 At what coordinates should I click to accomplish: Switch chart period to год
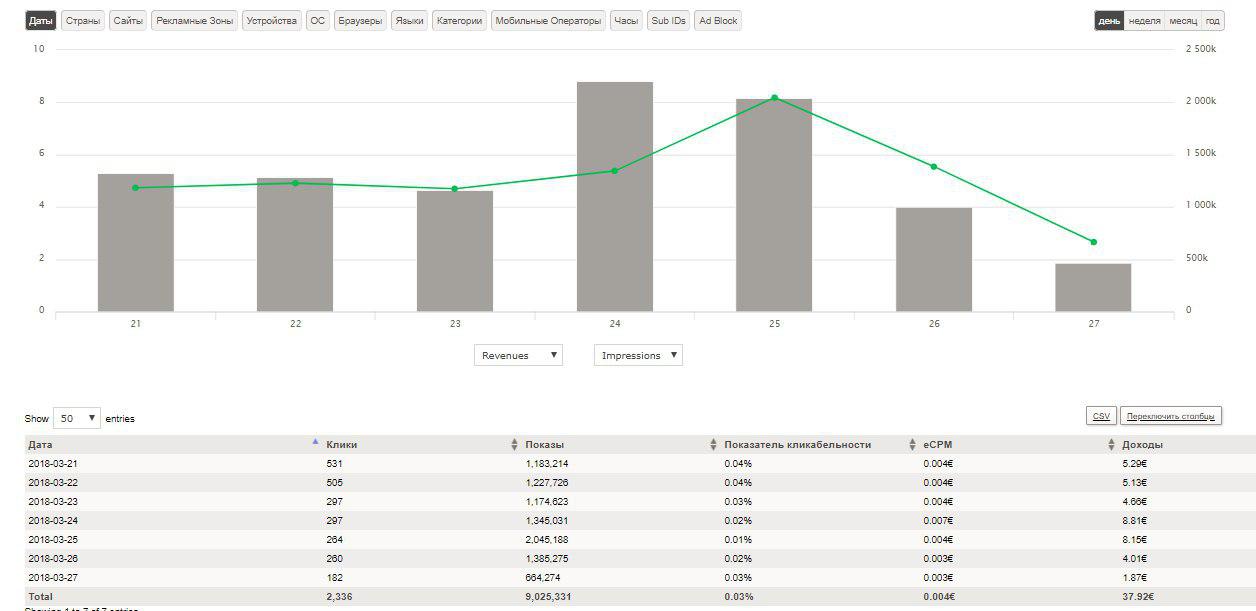coord(1212,21)
